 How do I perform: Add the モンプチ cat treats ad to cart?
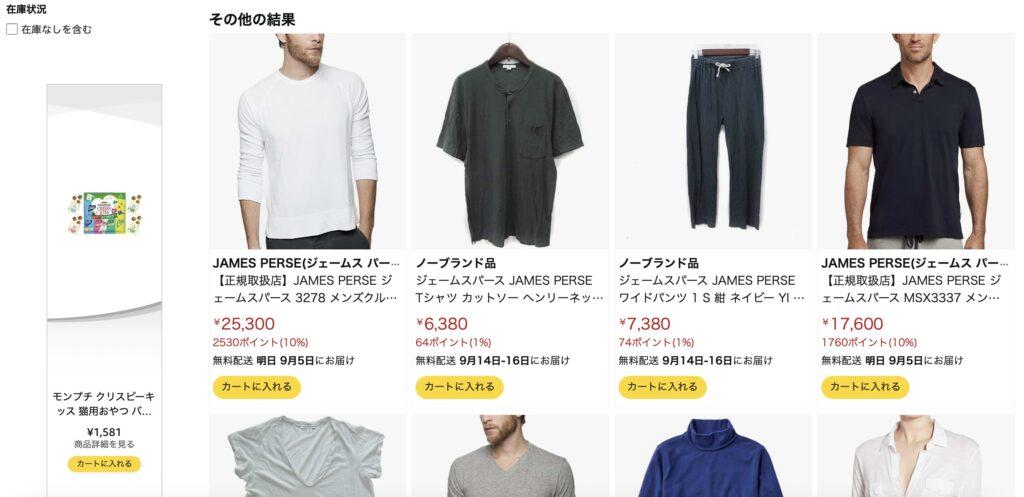click(104, 464)
